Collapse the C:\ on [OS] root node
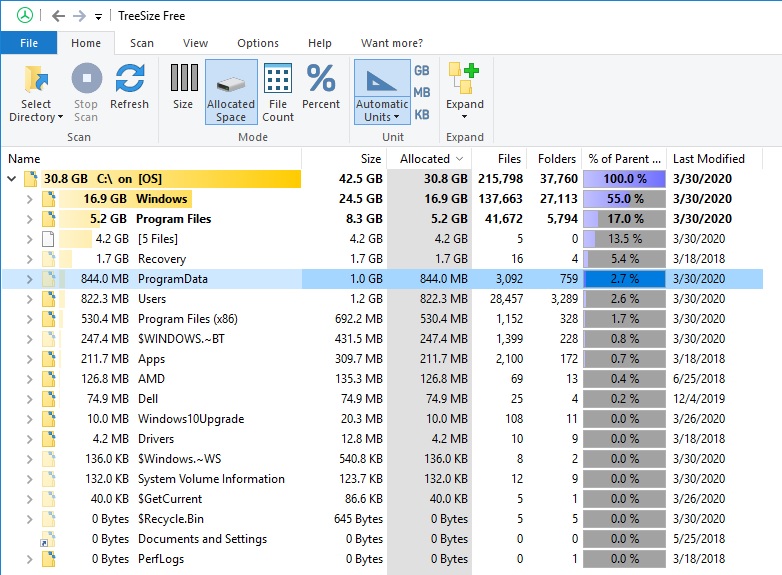This screenshot has height=575, width=782. [x=11, y=179]
